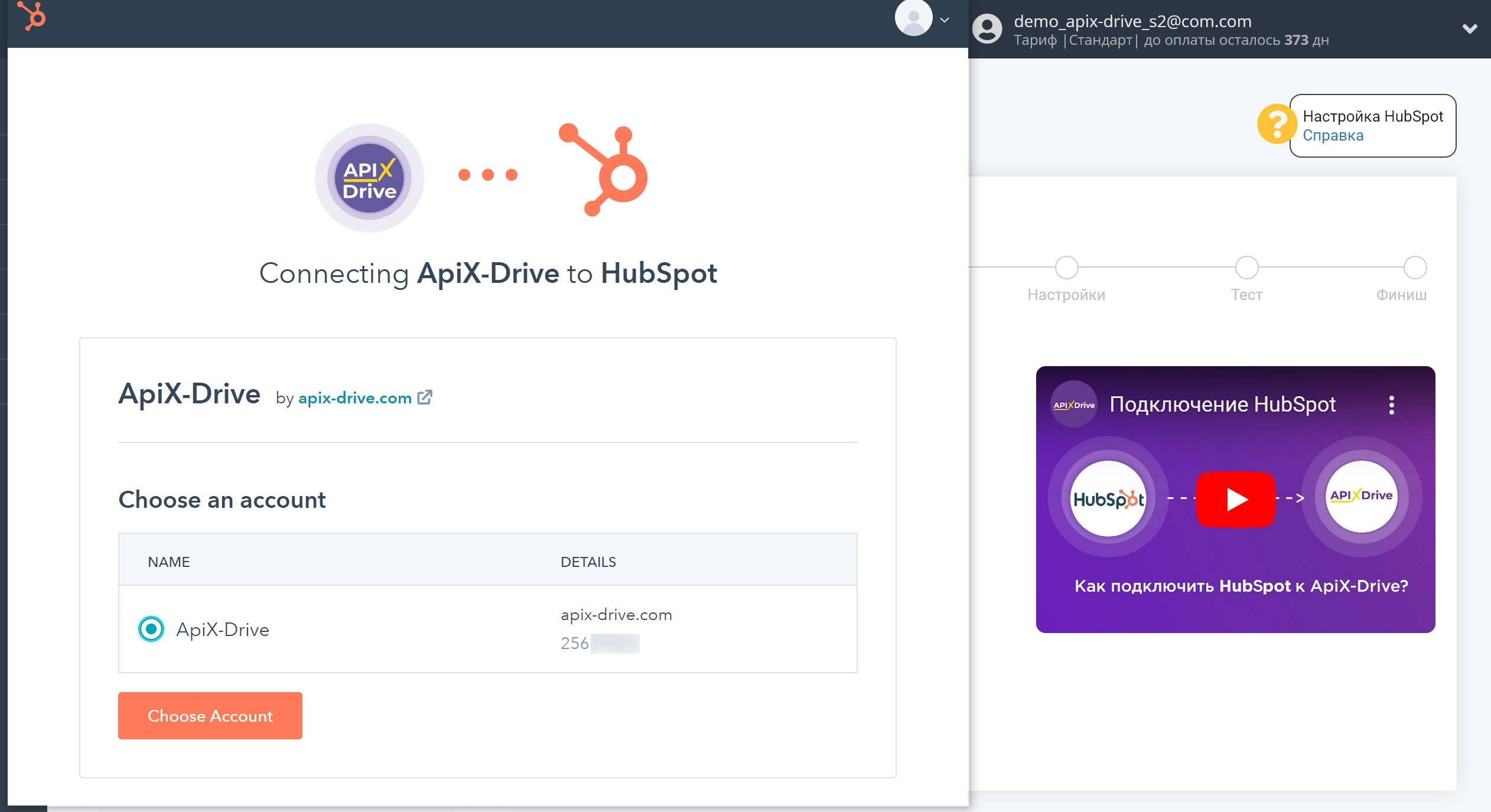Click the ApiX-Drive account name in table
Image resolution: width=1491 pixels, height=812 pixels.
(x=223, y=630)
